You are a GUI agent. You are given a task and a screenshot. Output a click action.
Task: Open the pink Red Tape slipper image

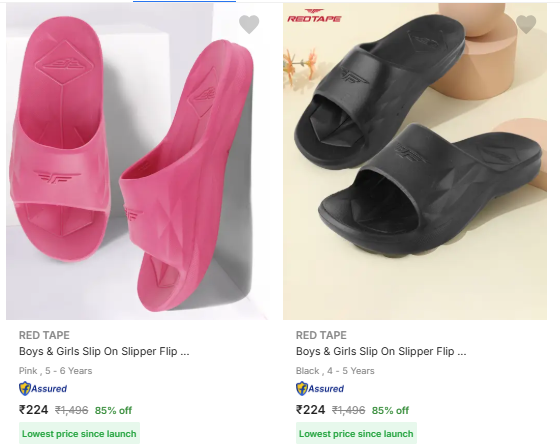click(x=137, y=161)
